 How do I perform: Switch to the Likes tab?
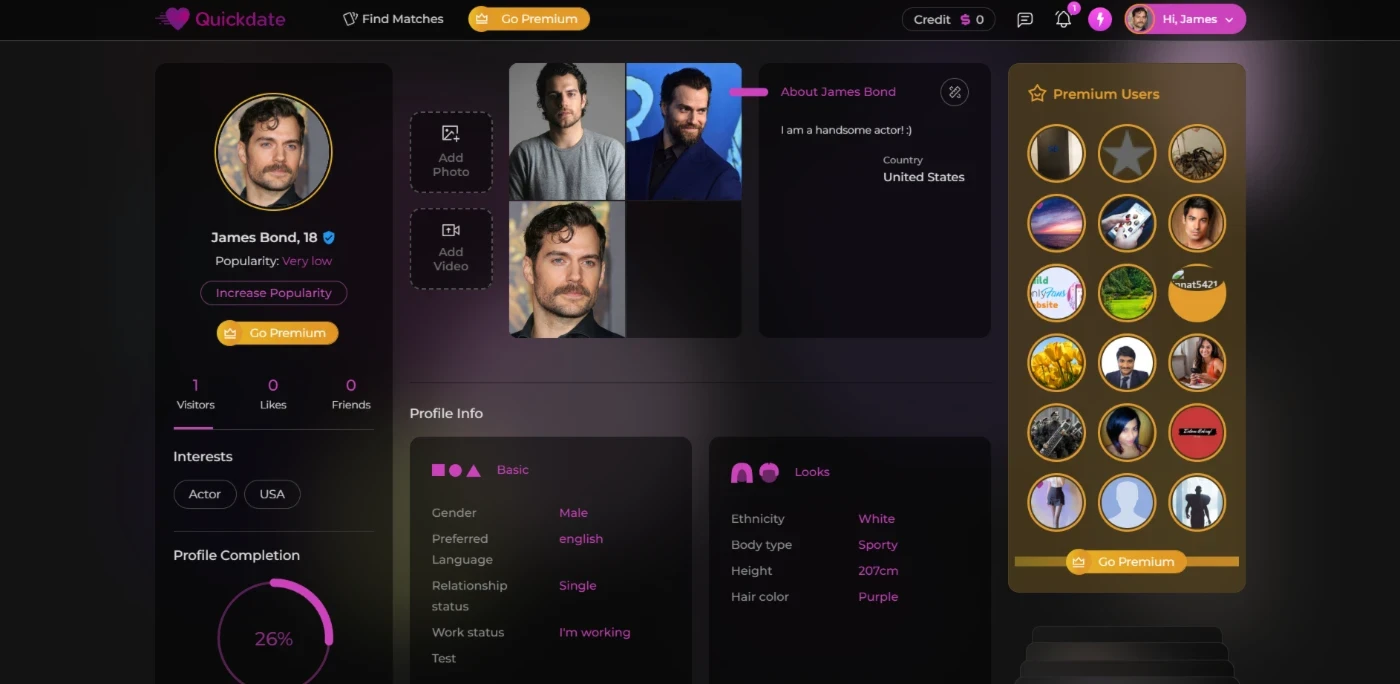(273, 394)
